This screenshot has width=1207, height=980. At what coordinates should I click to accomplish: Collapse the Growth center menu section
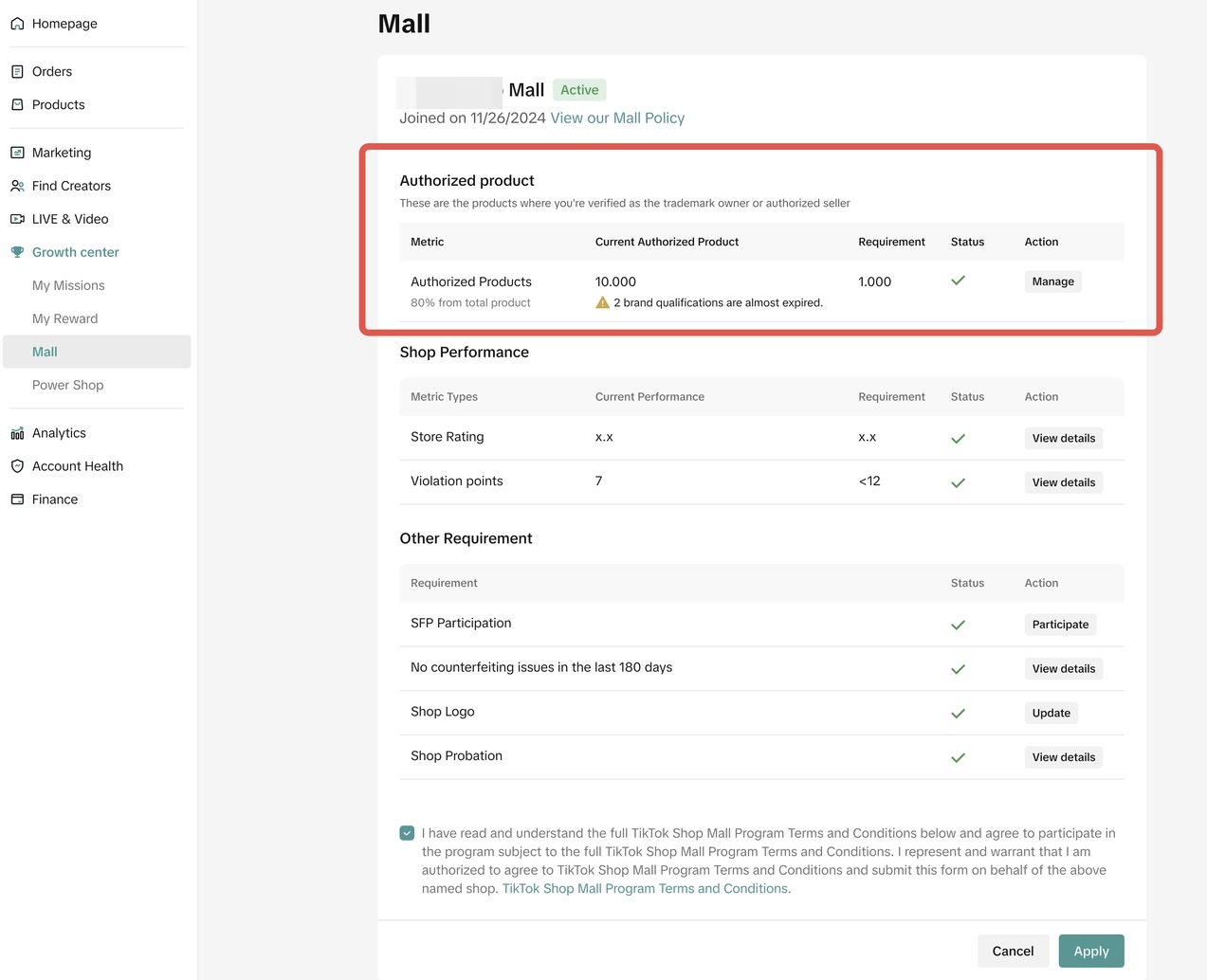75,252
